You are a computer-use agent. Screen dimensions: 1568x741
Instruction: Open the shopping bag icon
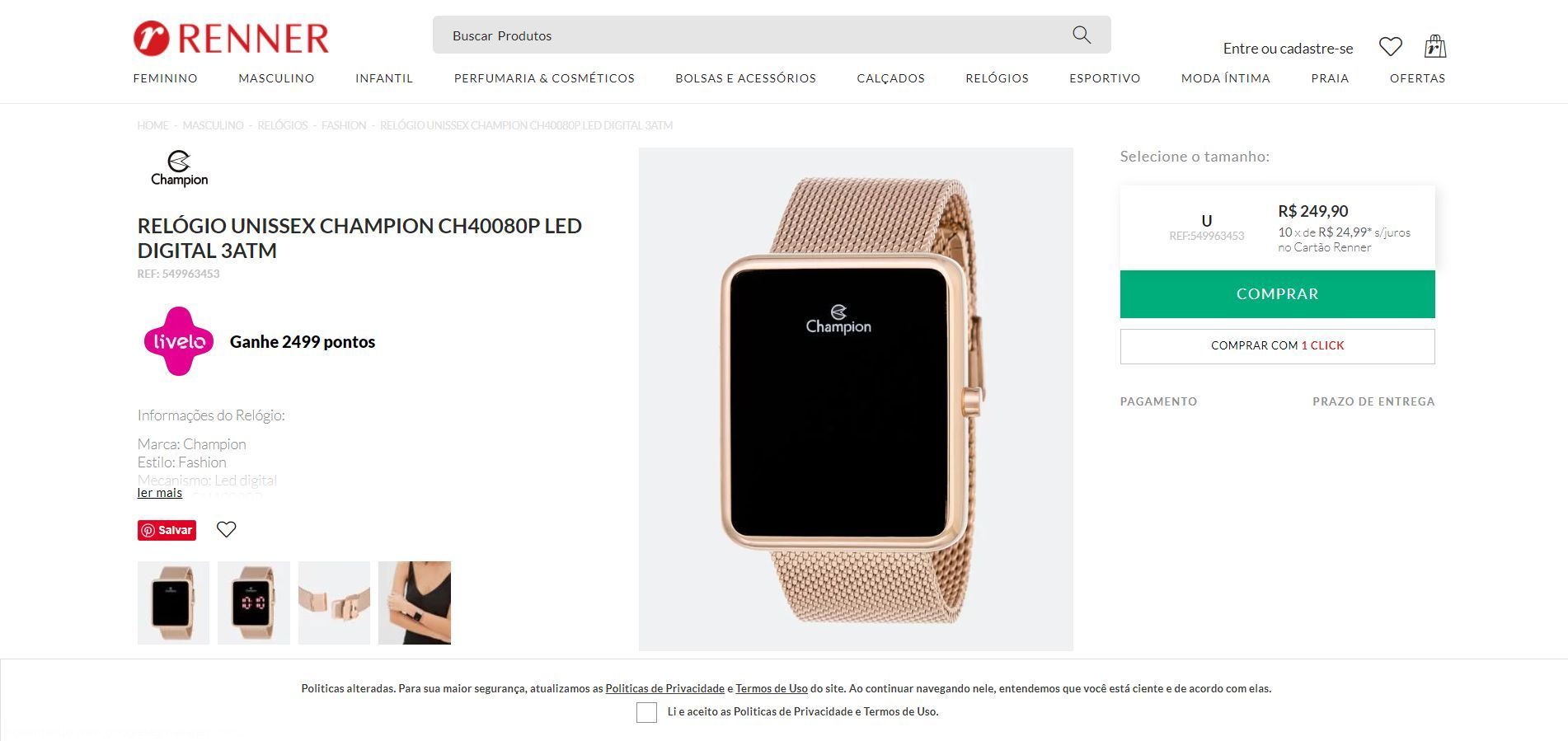(1435, 46)
